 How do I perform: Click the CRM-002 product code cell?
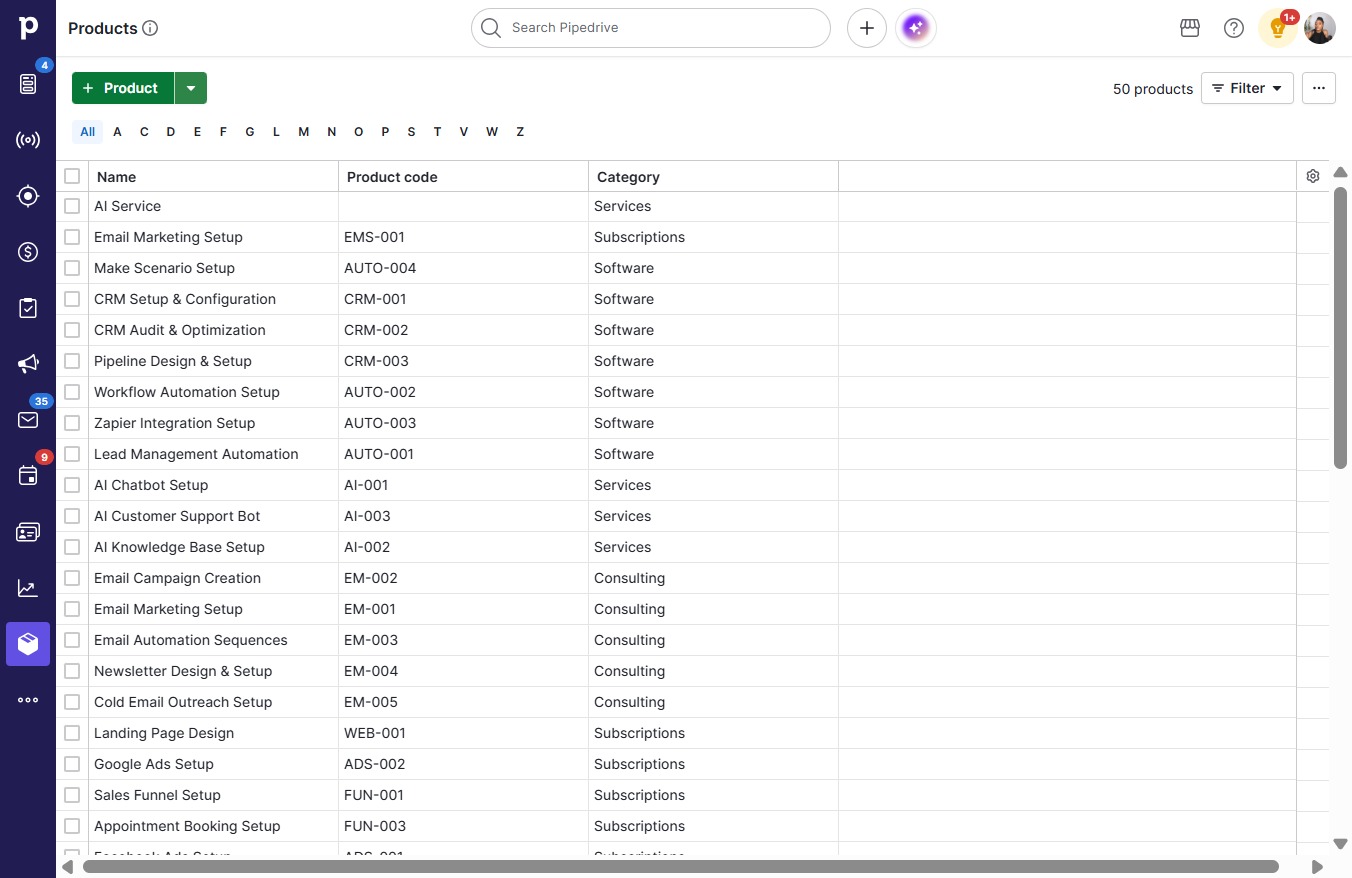pyautogui.click(x=463, y=330)
